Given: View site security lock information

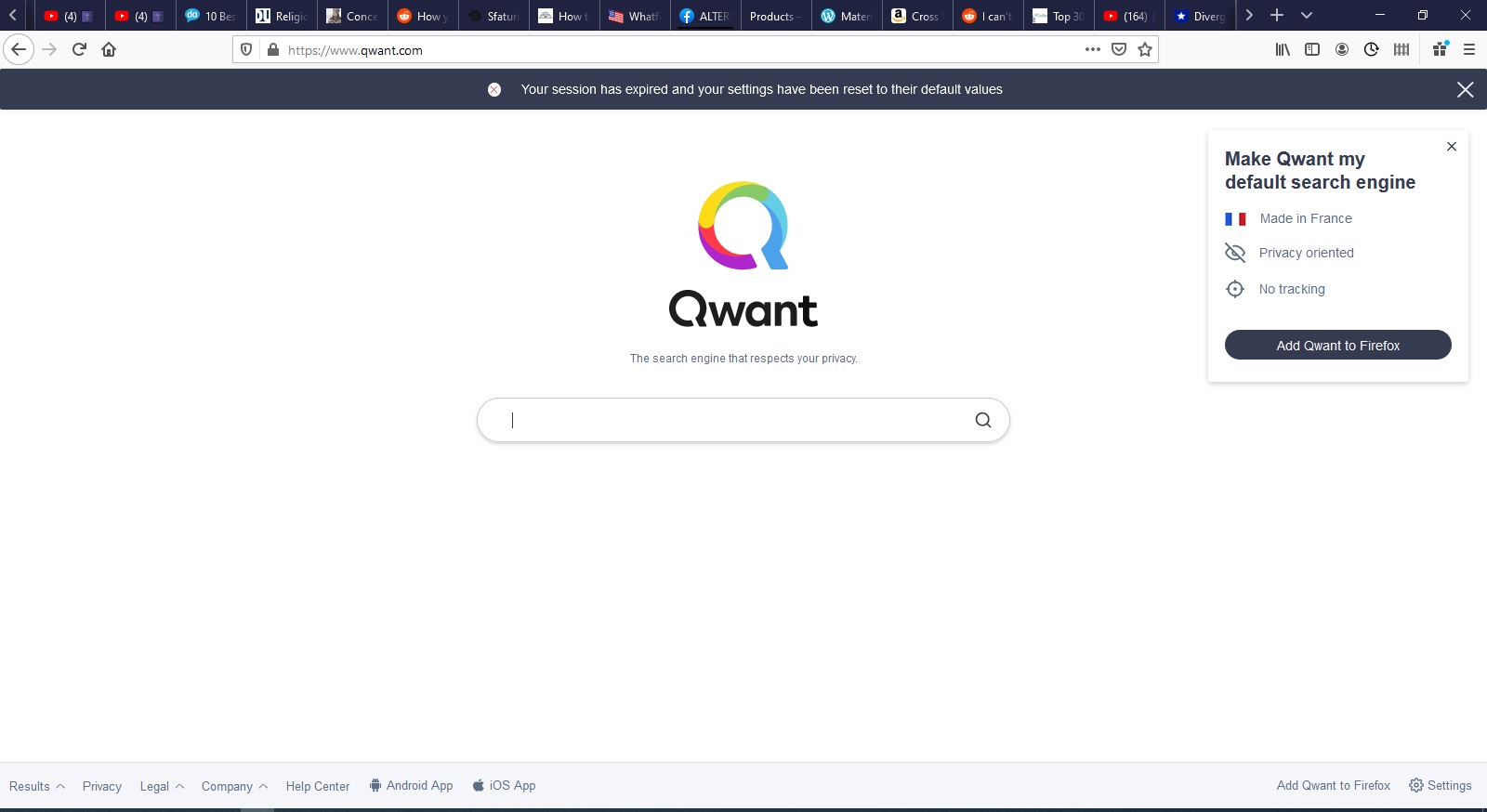Looking at the screenshot, I should 273,49.
